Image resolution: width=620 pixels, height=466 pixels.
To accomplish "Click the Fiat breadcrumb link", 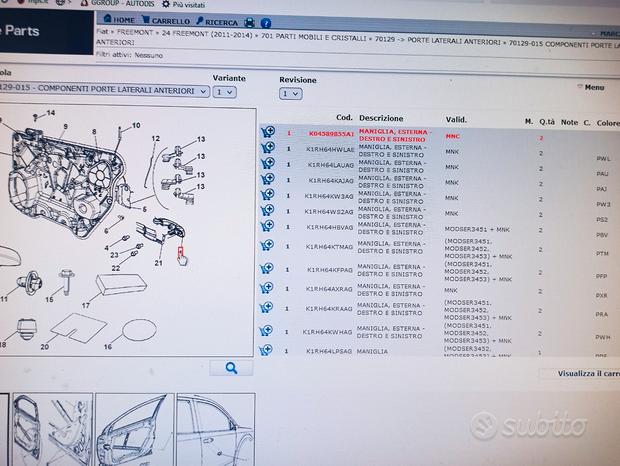I will point(102,31).
